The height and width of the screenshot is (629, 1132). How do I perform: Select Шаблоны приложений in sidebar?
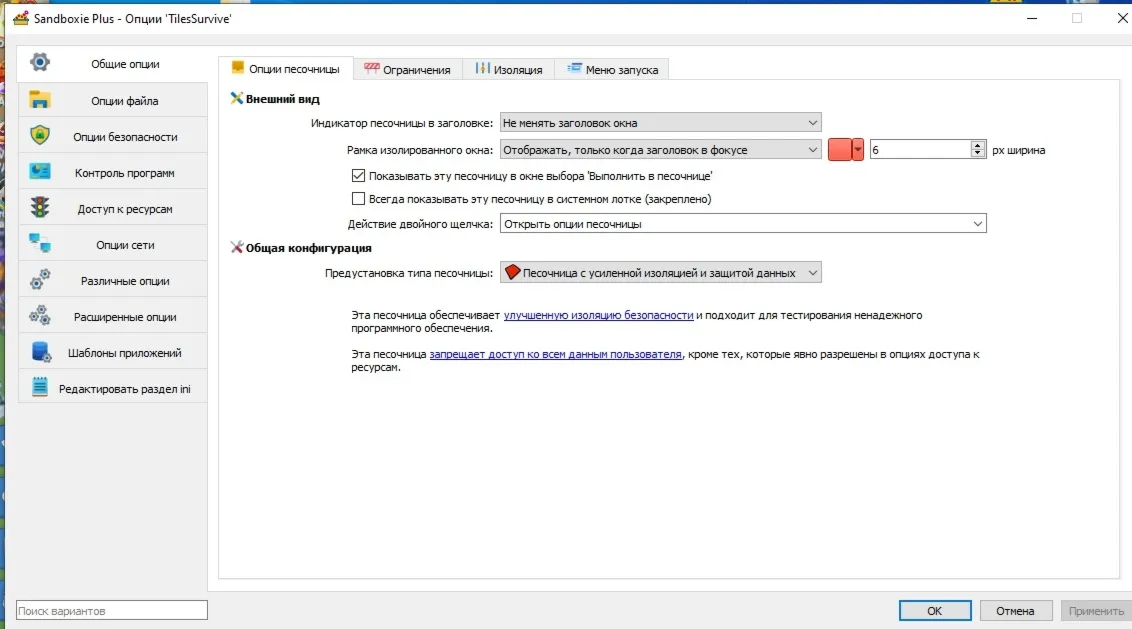click(x=113, y=352)
